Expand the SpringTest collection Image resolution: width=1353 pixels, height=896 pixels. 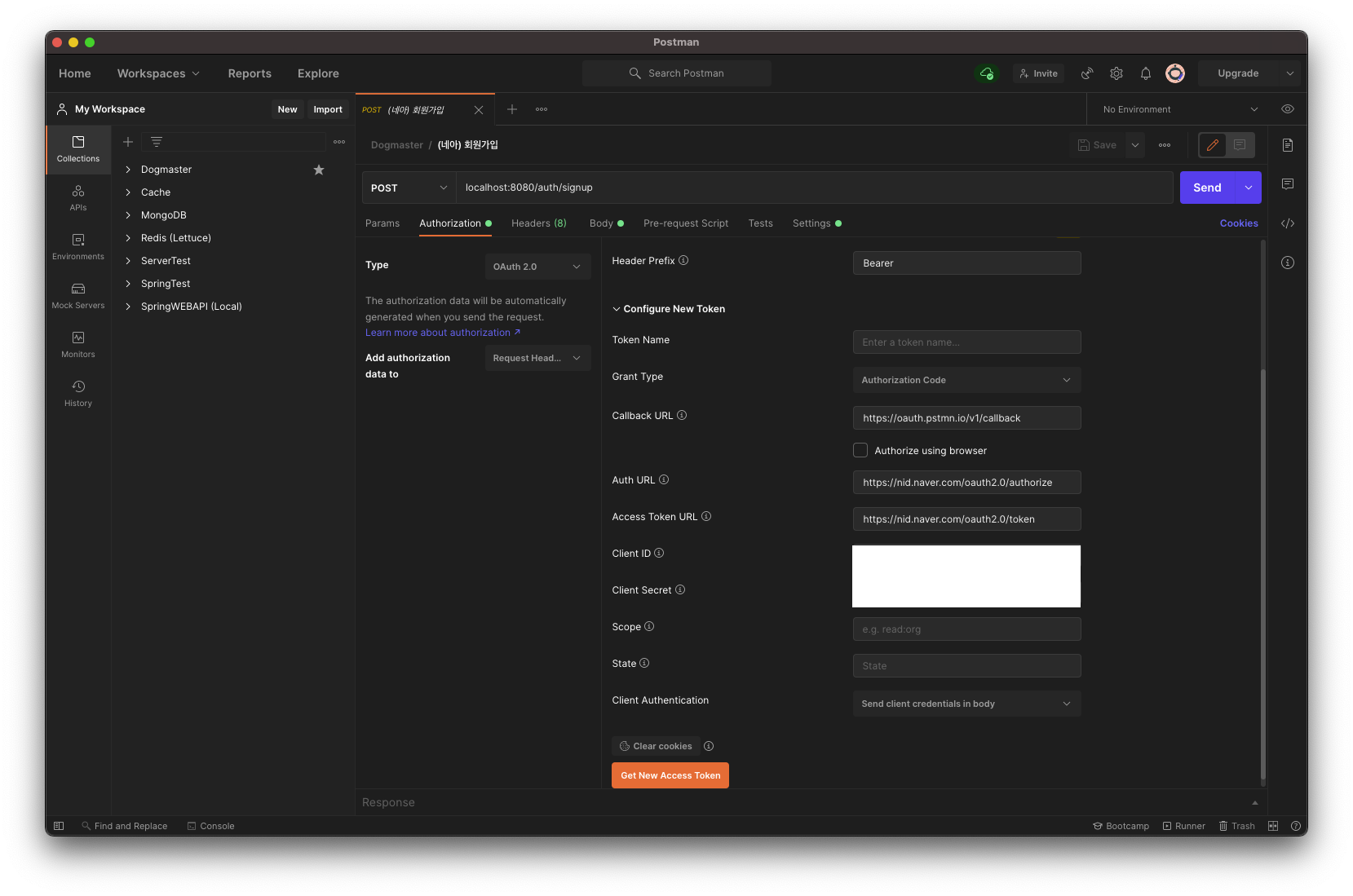pos(128,284)
